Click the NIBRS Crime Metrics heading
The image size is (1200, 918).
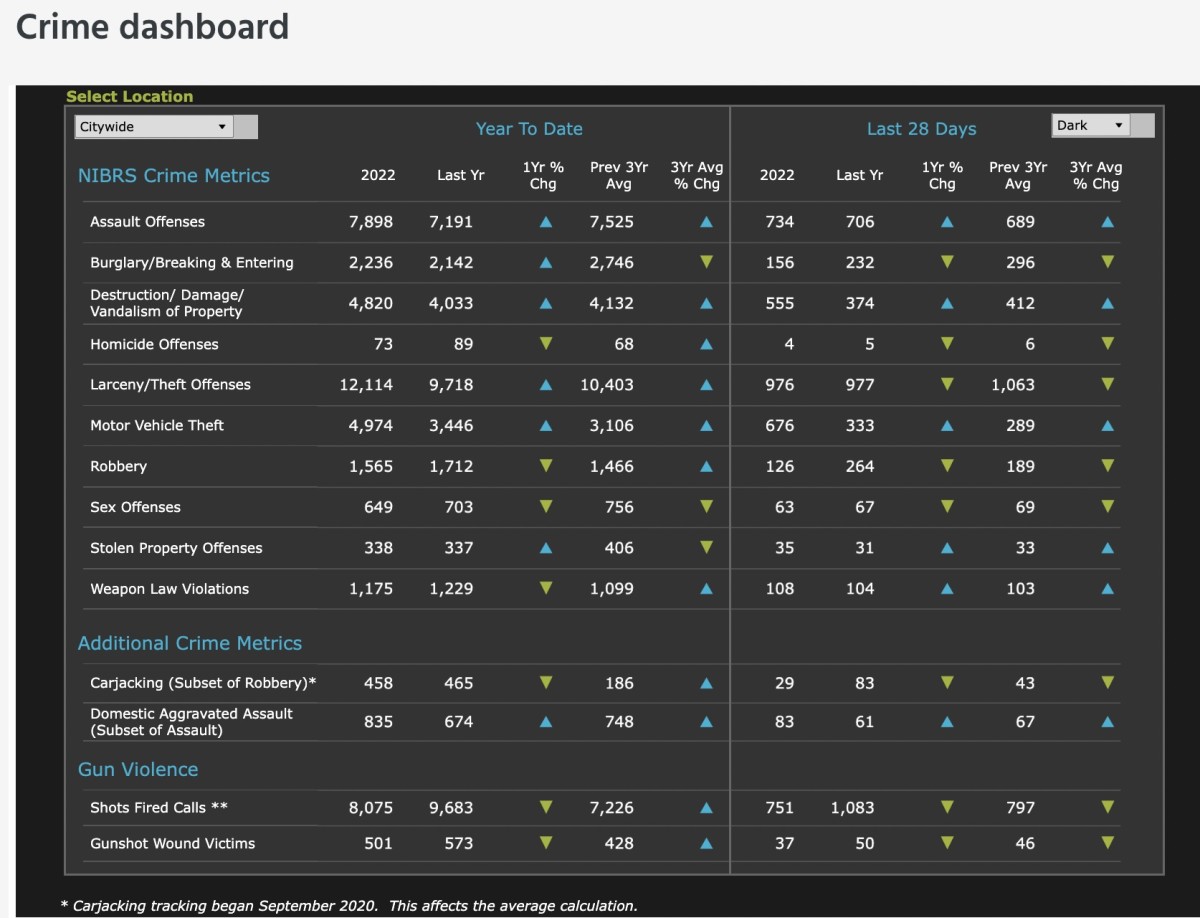point(174,176)
